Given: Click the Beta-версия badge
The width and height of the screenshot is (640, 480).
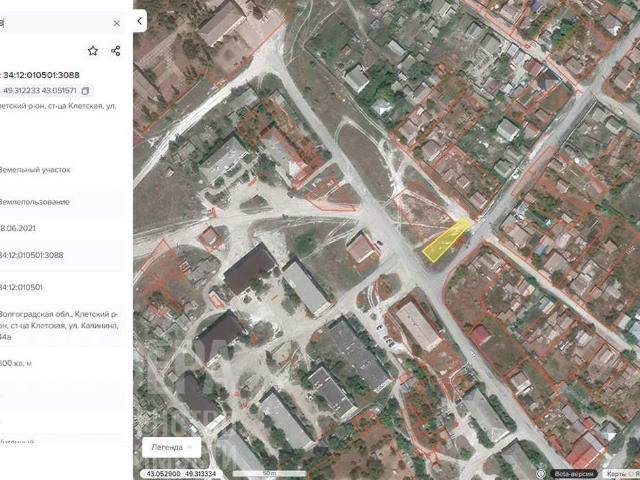Looking at the screenshot, I should click(575, 473).
